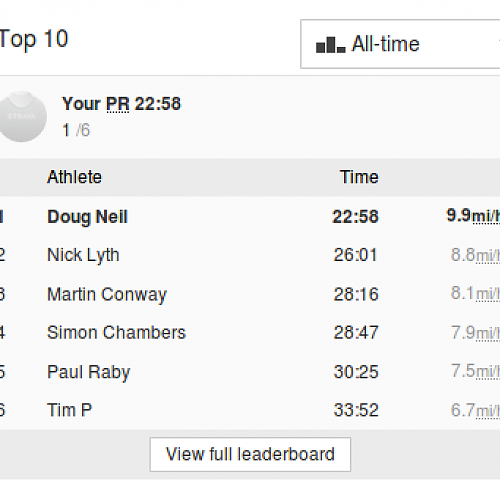Click the 9.9mi/h speed value
The image size is (500, 500).
(473, 215)
